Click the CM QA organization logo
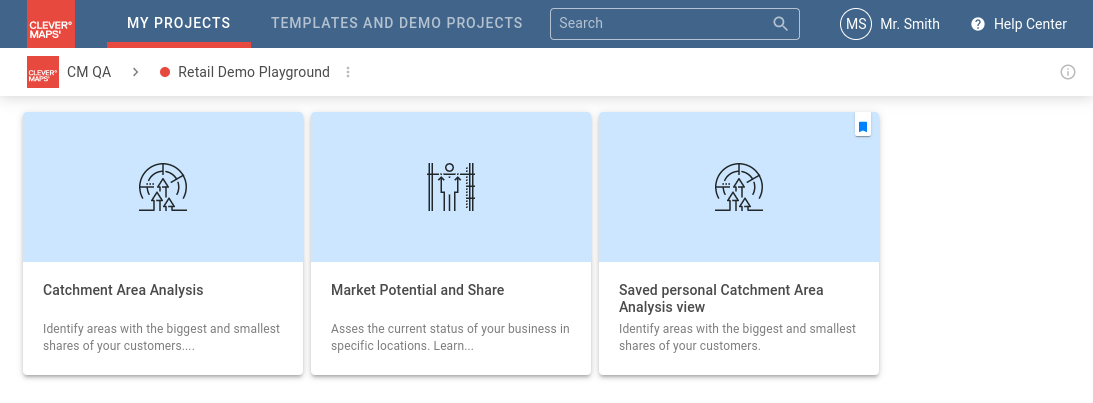Image resolution: width=1093 pixels, height=403 pixels. [43, 72]
